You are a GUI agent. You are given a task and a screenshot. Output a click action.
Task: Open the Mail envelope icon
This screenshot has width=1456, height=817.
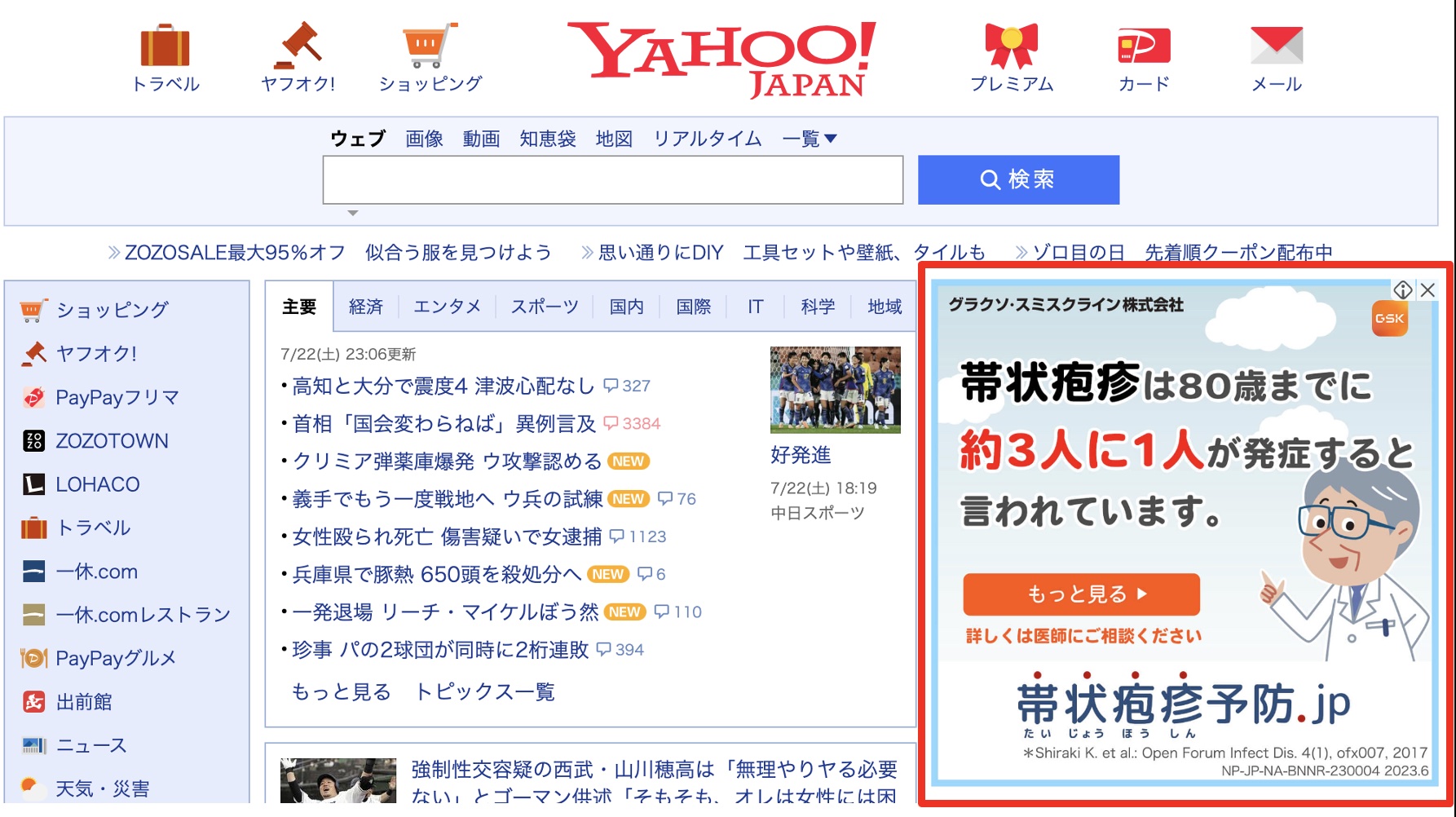point(1277,46)
